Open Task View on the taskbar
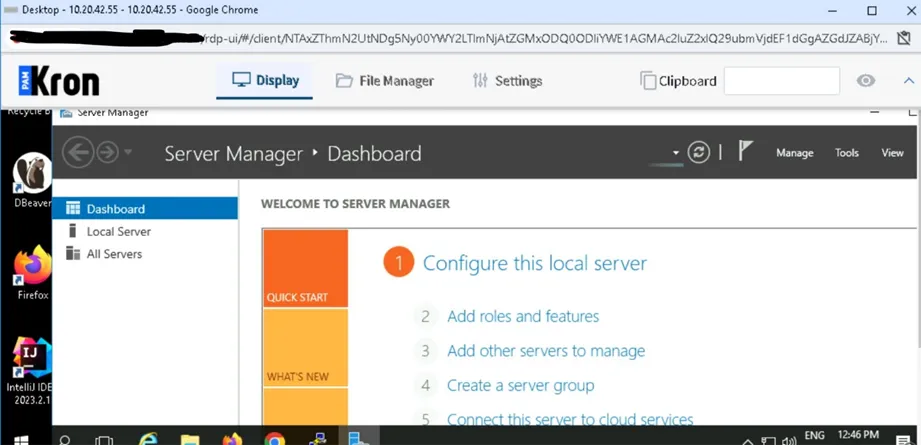921x445 pixels. 104,440
